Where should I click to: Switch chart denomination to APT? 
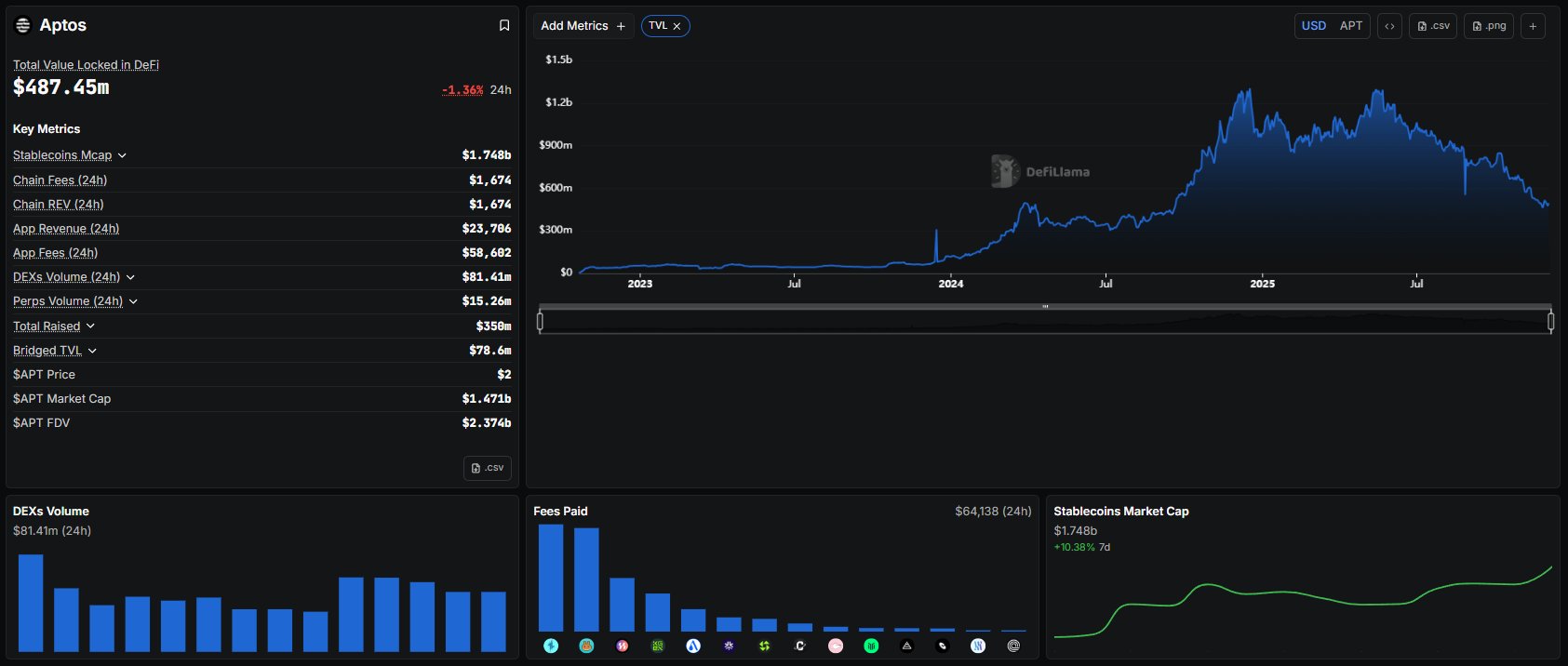click(1350, 26)
